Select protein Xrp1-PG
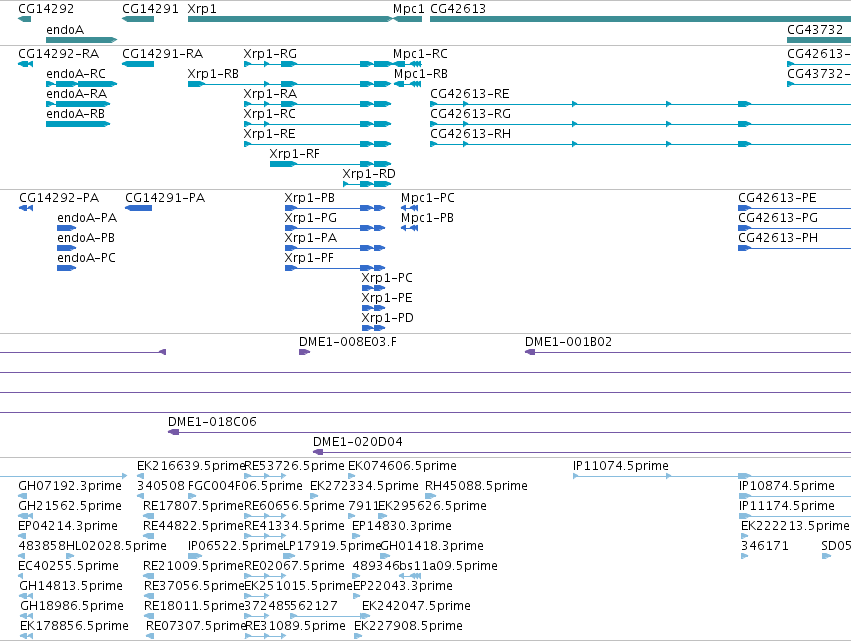The image size is (851, 641). [x=311, y=218]
